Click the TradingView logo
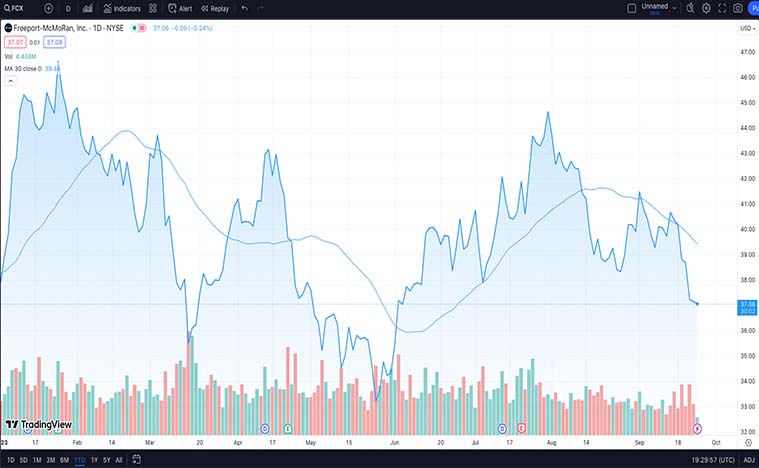 [39, 424]
